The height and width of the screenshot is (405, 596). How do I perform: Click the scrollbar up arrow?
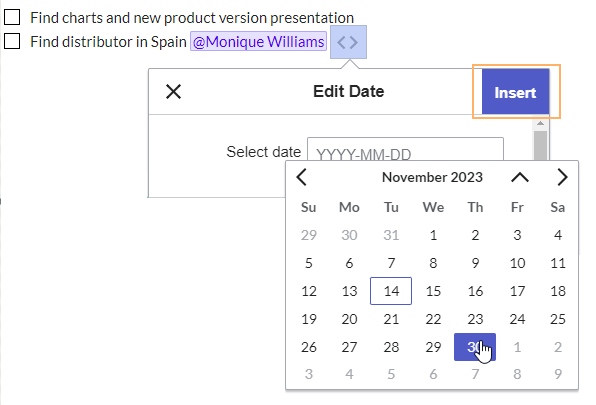(x=540, y=123)
